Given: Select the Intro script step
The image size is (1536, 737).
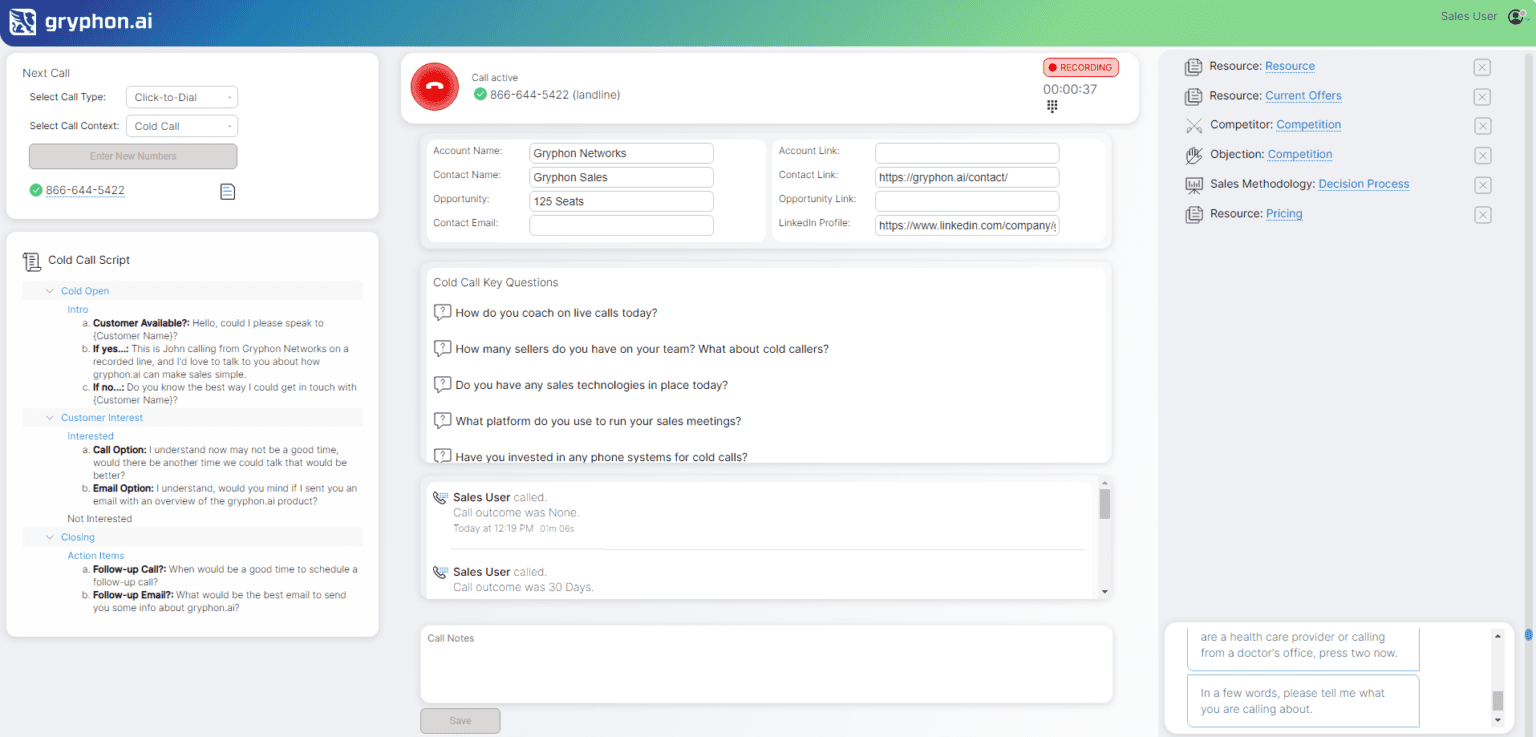Looking at the screenshot, I should pyautogui.click(x=78, y=310).
